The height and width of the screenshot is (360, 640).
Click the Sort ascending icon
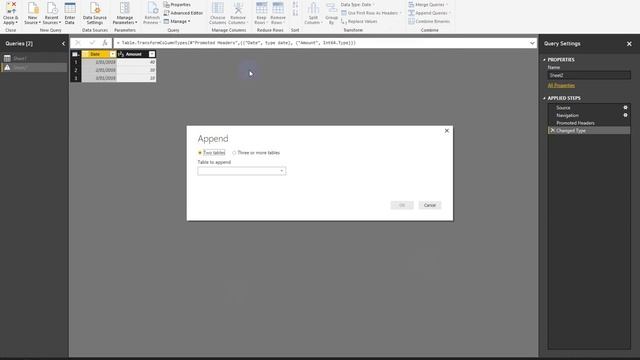pyautogui.click(x=295, y=5)
